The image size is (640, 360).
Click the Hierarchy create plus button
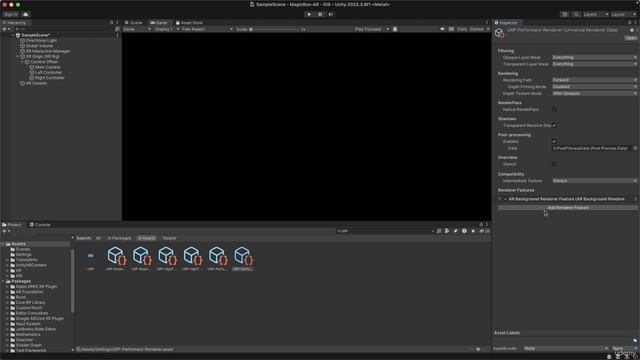coord(6,29)
